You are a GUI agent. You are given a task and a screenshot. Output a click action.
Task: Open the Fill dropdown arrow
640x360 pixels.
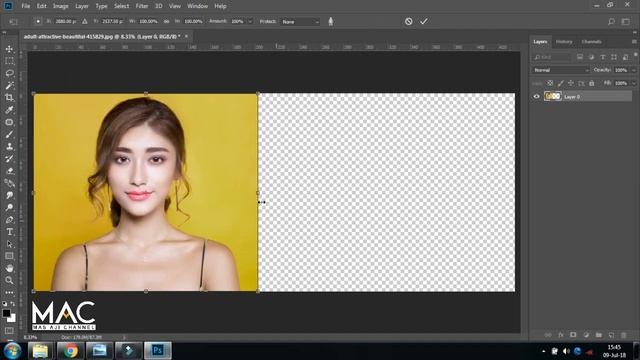633,83
